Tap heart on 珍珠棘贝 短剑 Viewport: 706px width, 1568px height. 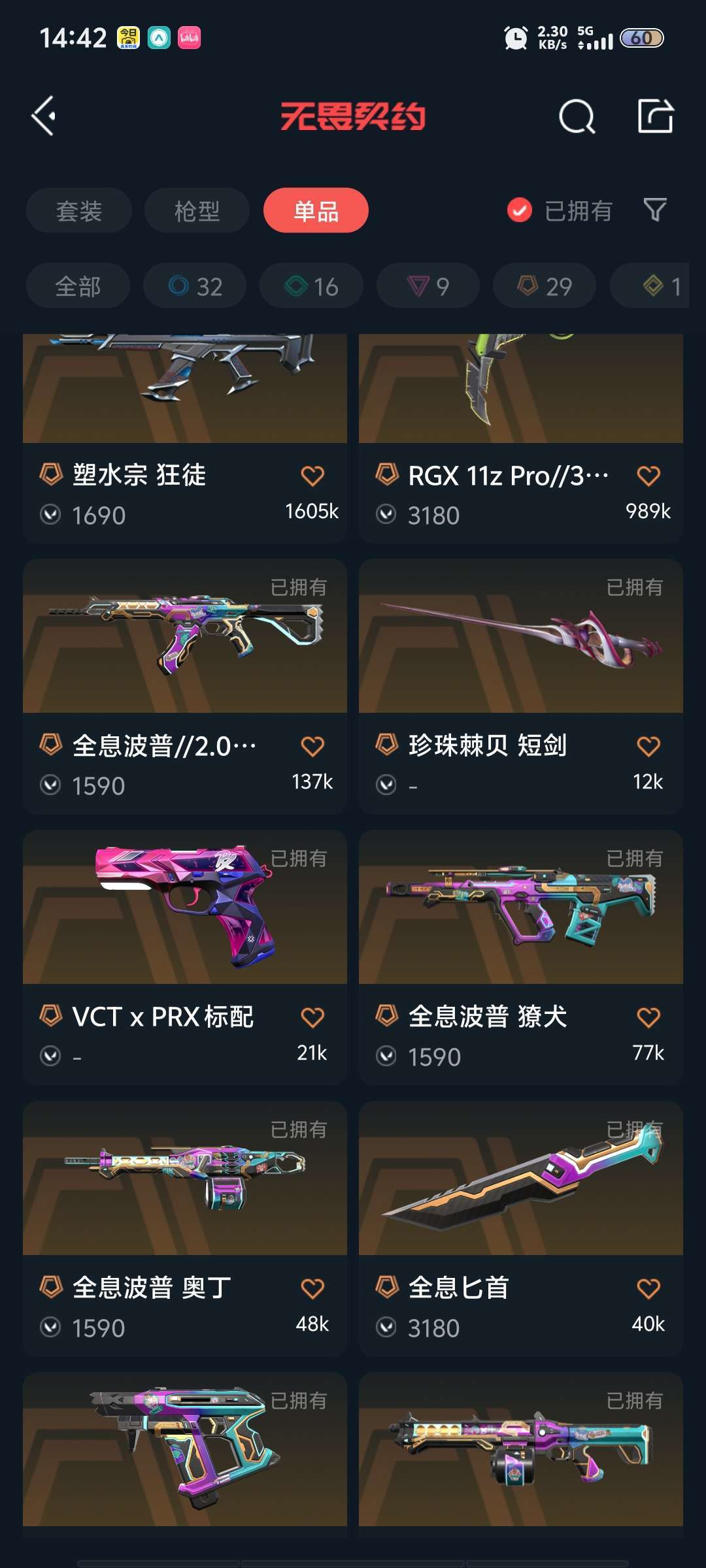click(648, 746)
